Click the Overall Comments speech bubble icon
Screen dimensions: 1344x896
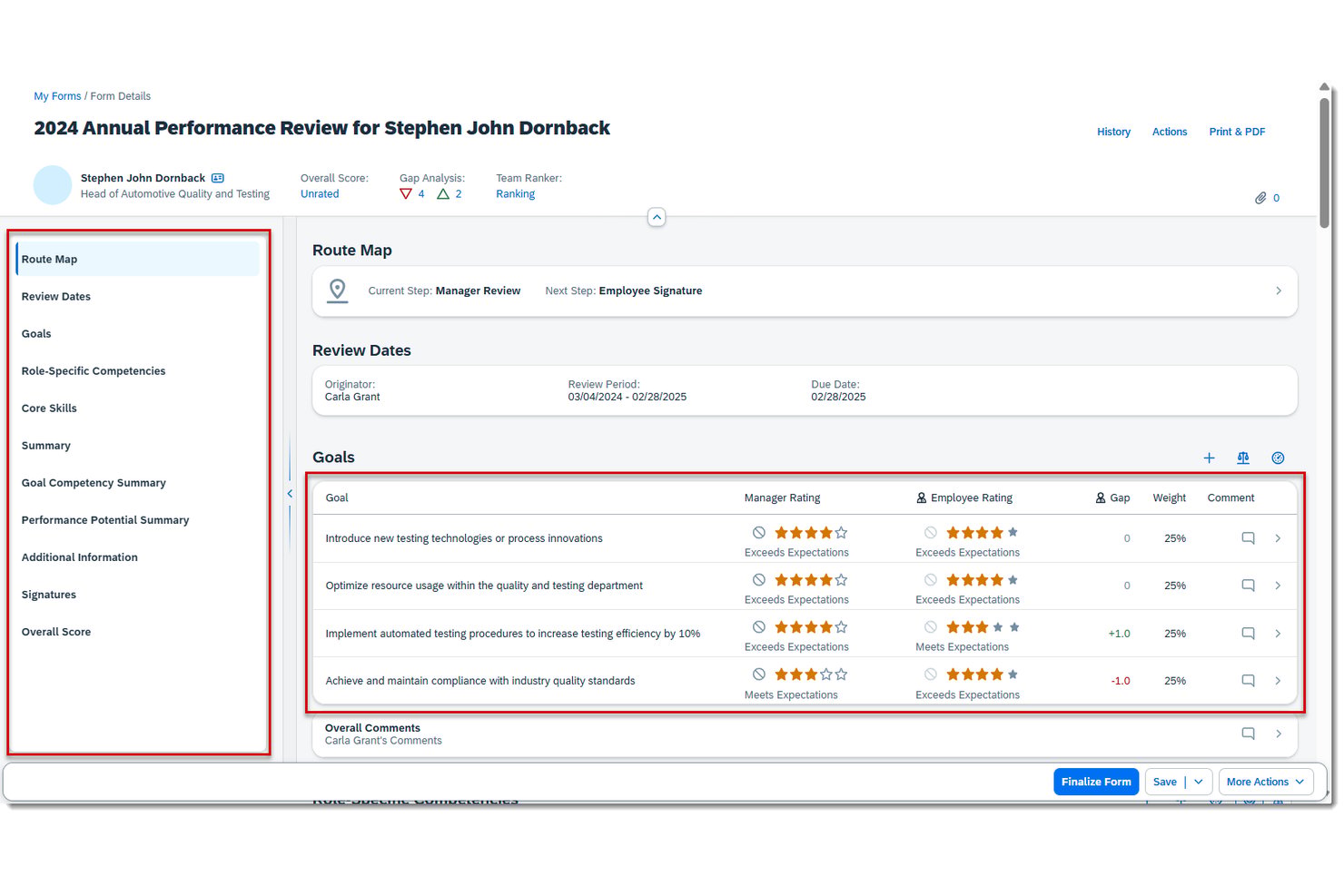pyautogui.click(x=1248, y=734)
